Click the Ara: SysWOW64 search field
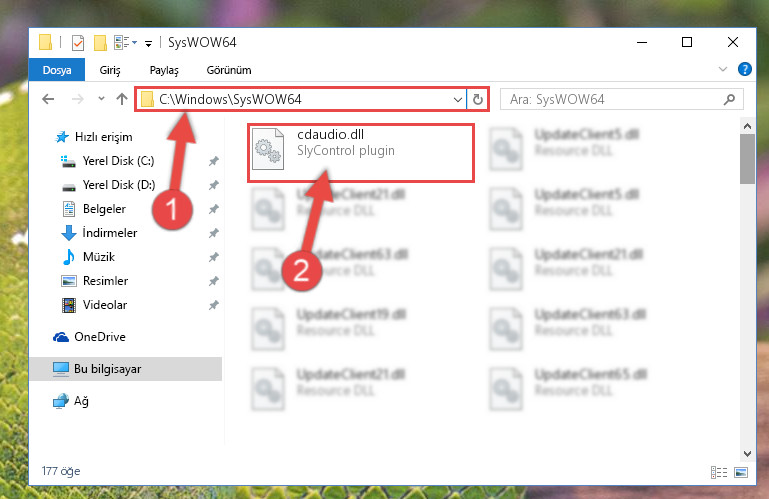769x499 pixels. [621, 100]
